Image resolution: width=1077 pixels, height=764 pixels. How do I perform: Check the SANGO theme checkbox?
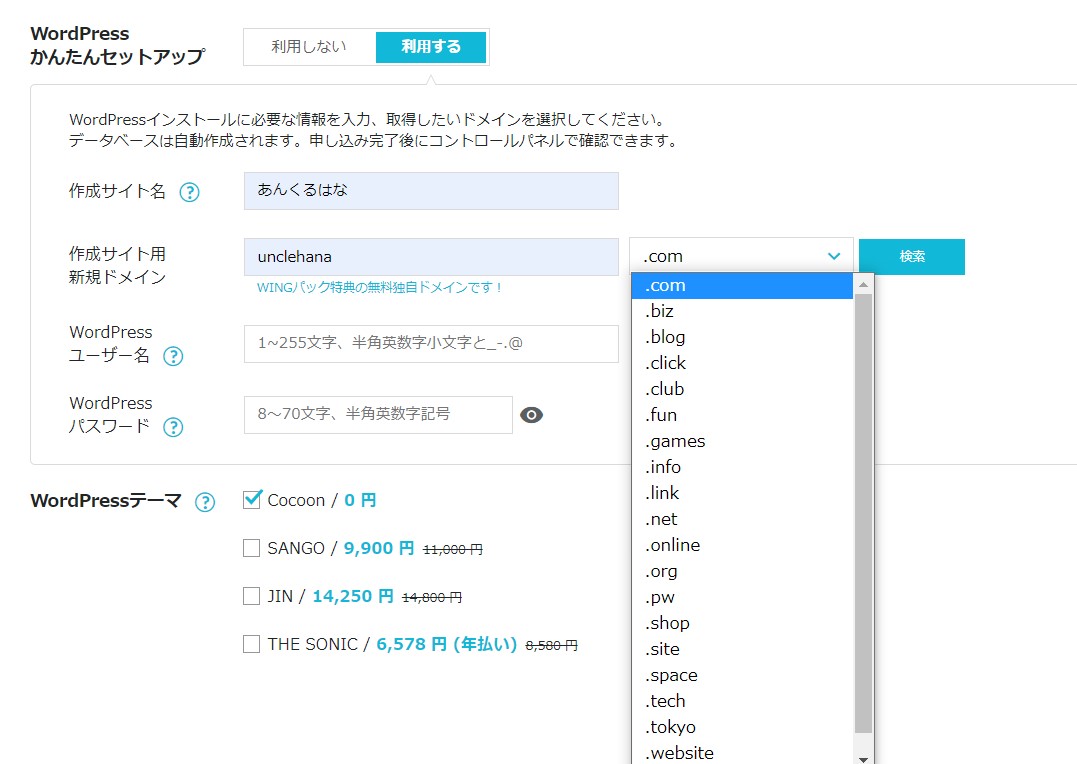[251, 548]
